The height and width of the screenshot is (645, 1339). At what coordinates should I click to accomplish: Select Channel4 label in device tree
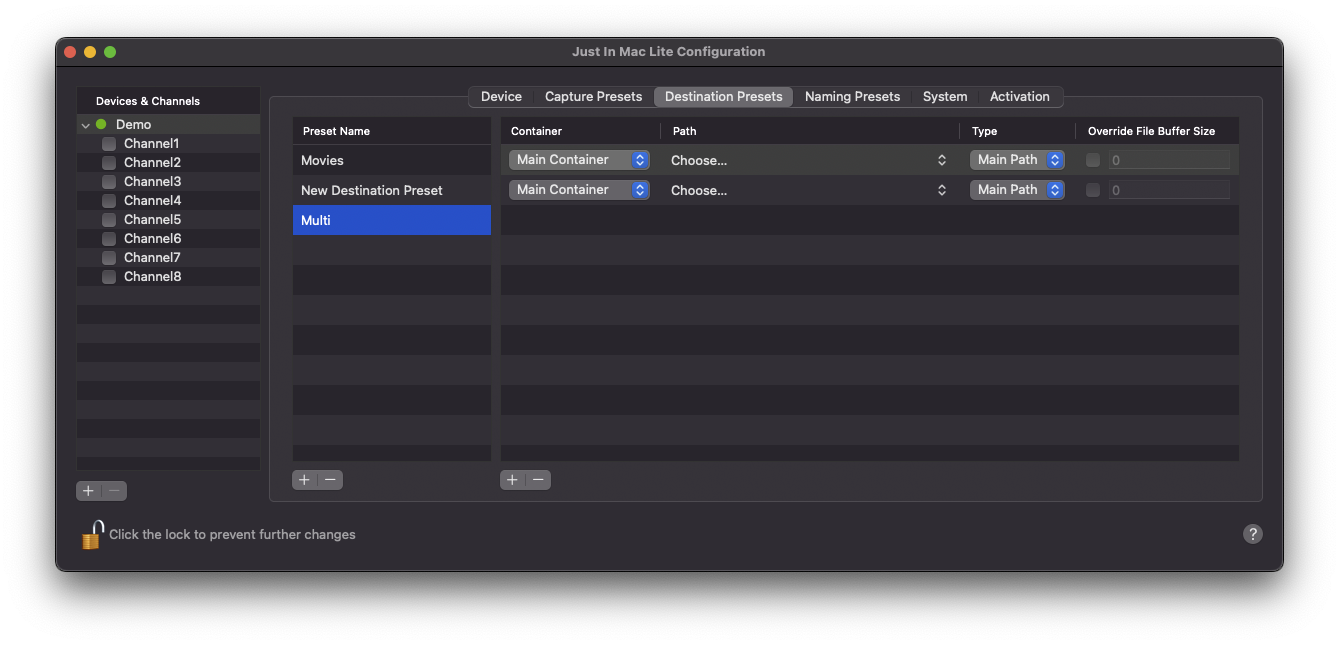click(x=152, y=201)
